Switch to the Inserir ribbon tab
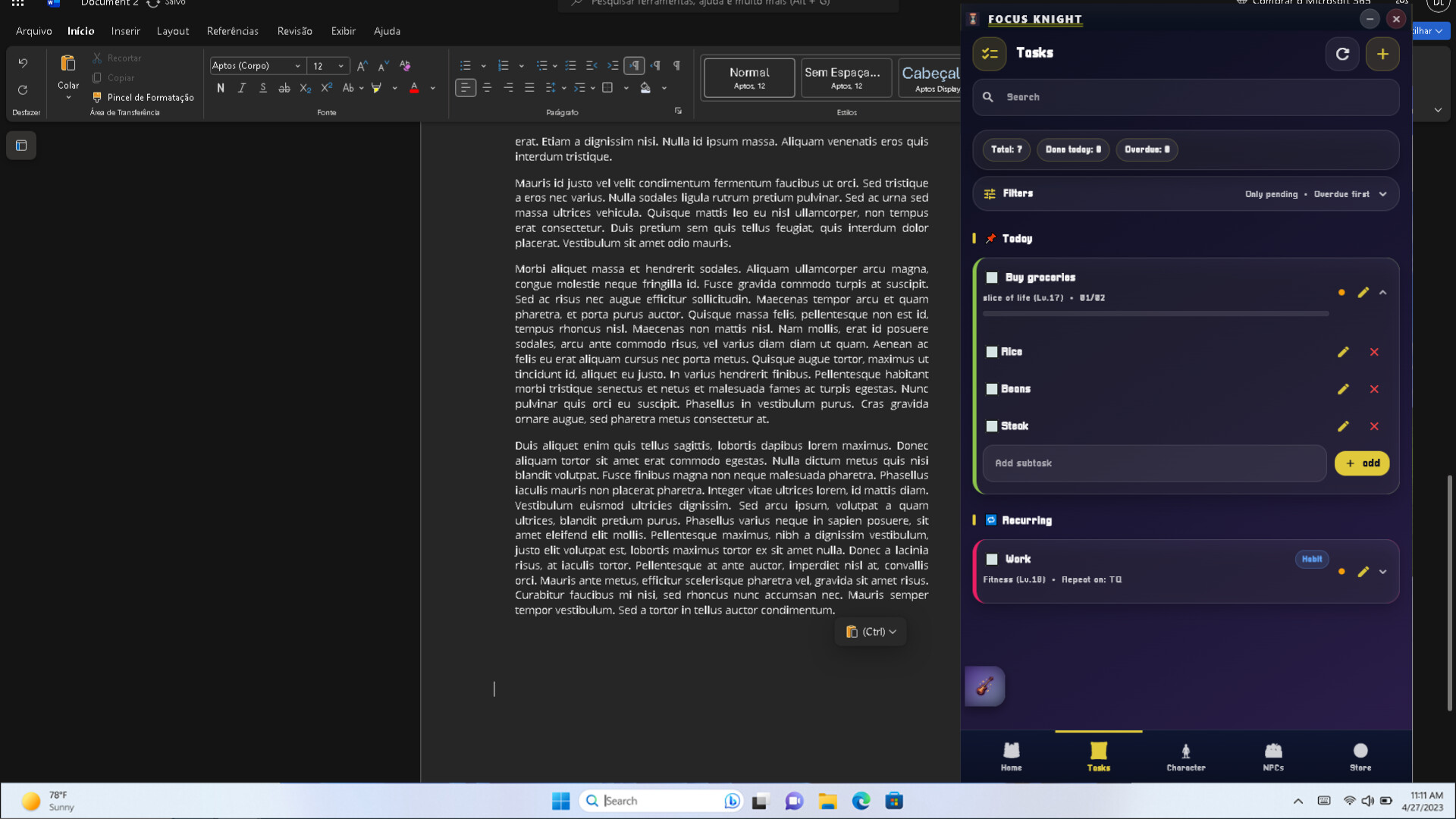The image size is (1456, 819). coord(125,31)
